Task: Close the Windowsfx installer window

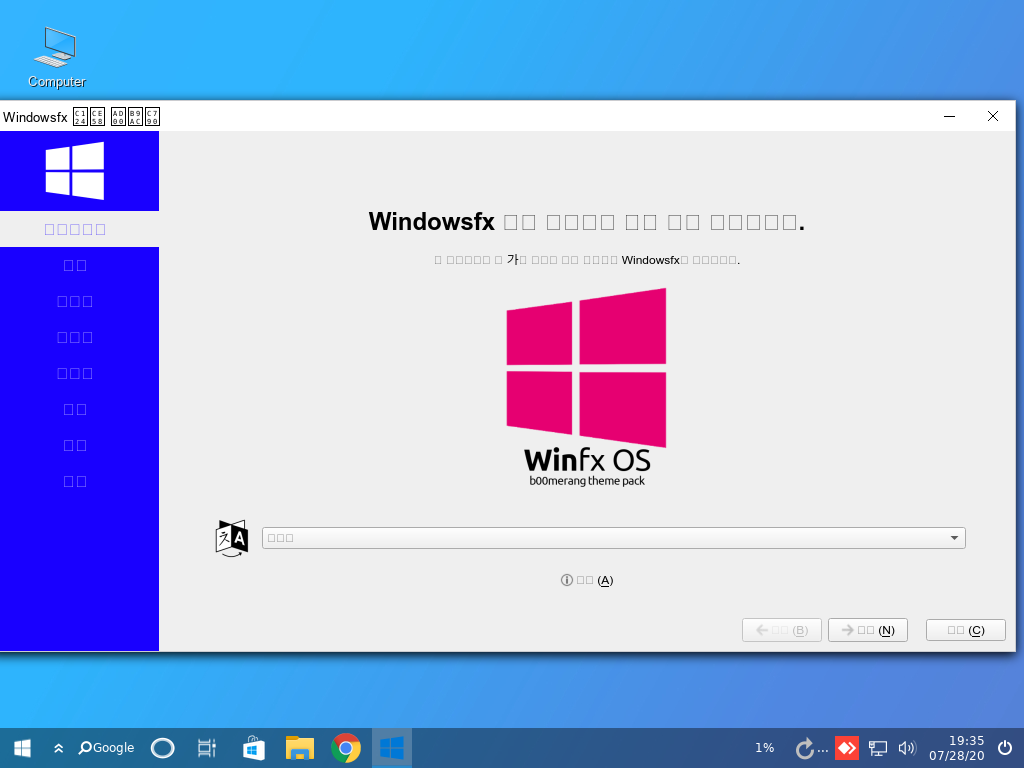Action: (x=993, y=116)
